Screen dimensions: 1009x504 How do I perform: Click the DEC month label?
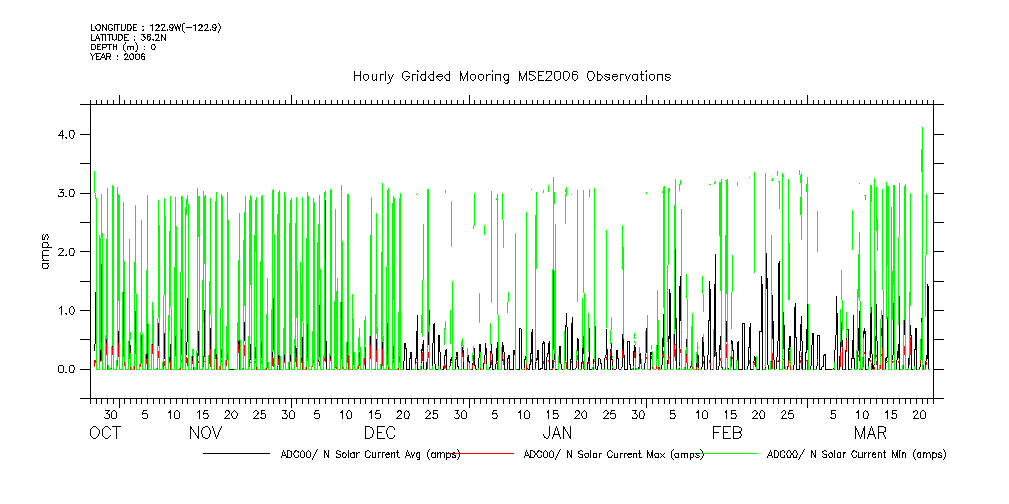[379, 433]
